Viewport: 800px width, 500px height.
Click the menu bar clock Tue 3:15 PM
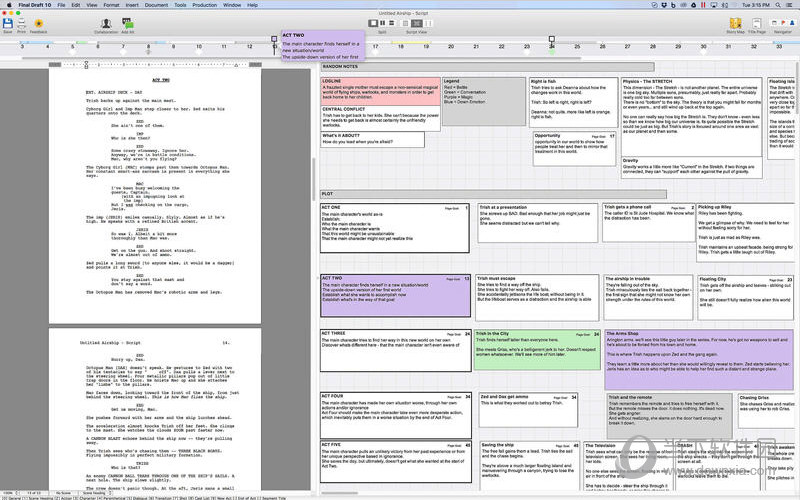(x=756, y=5)
